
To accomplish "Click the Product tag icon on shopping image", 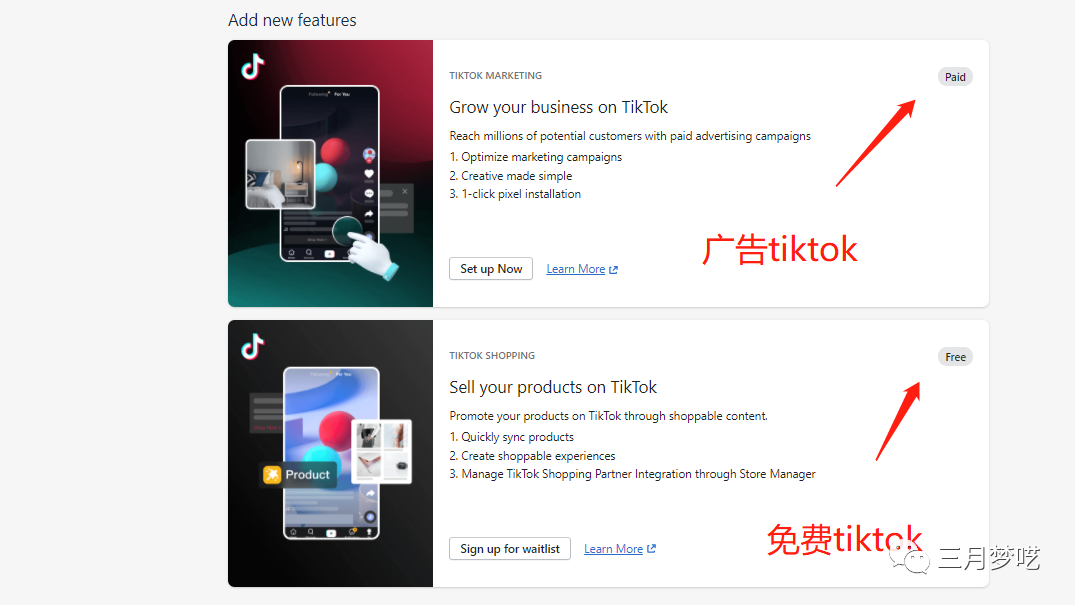I will click(272, 475).
